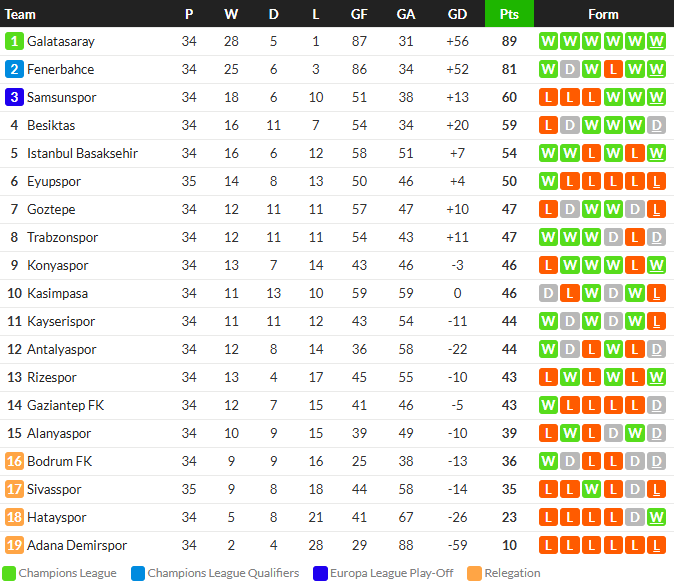
Task: Click the Relegation legend color swatch
Action: coord(474,573)
